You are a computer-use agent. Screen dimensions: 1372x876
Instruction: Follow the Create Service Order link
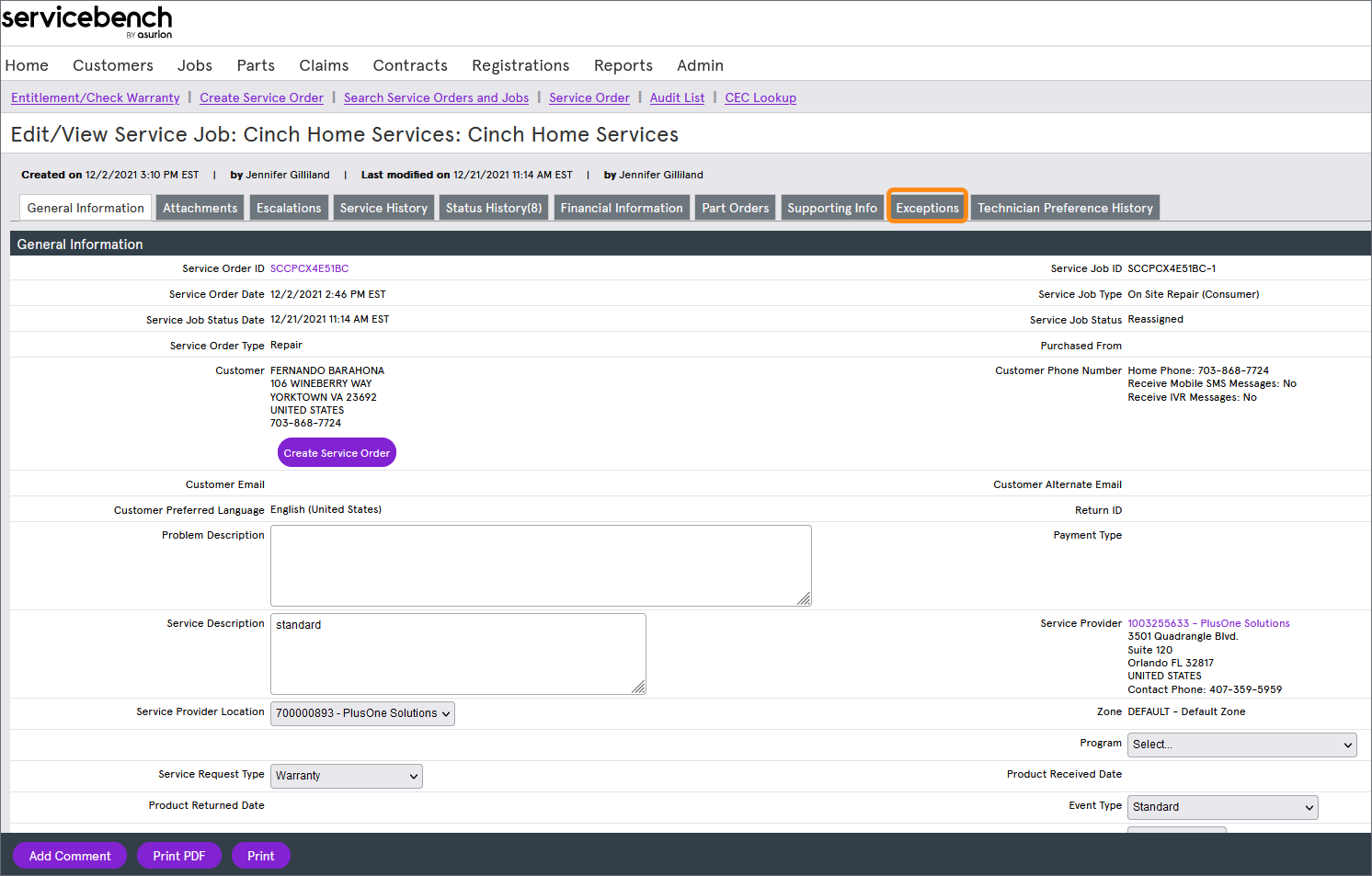click(262, 97)
